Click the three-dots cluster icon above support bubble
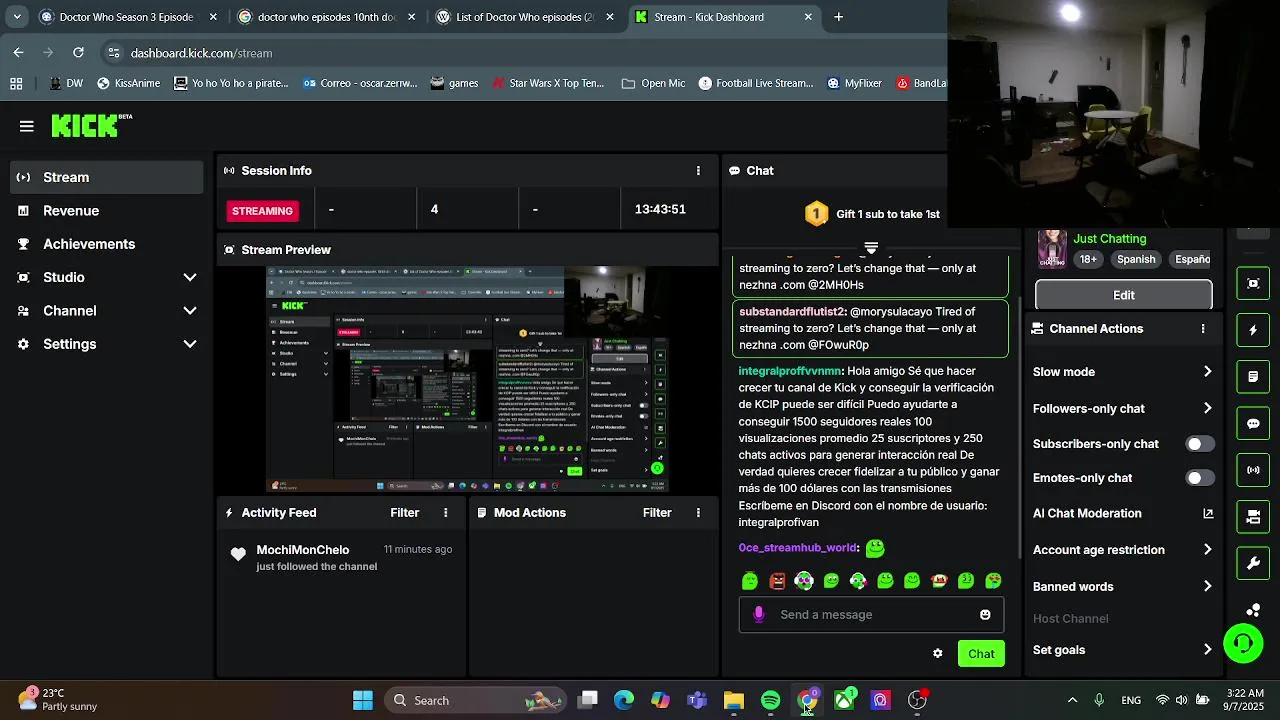The height and width of the screenshot is (720, 1280). 1253,609
